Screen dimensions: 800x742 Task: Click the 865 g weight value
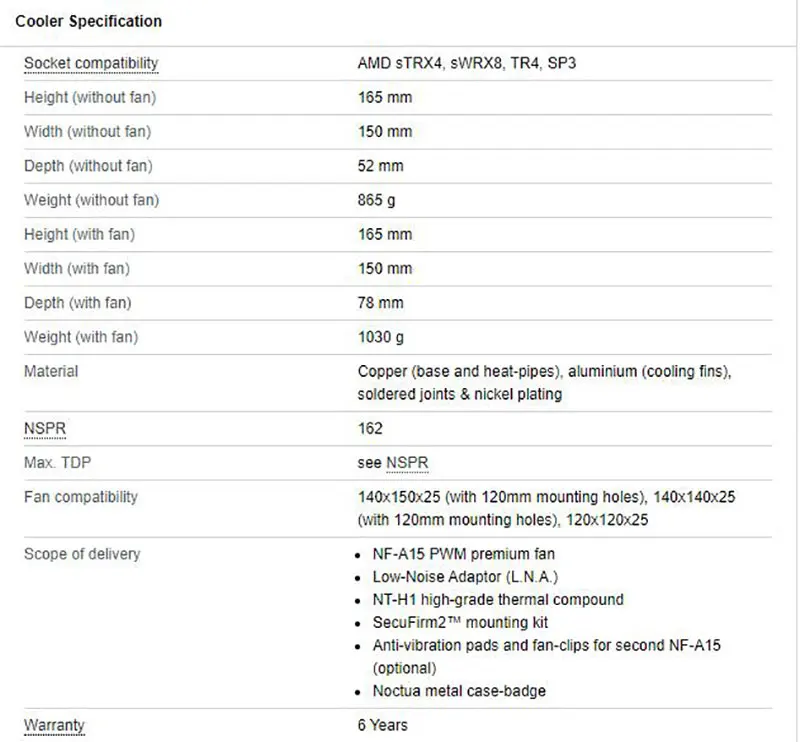tap(377, 200)
